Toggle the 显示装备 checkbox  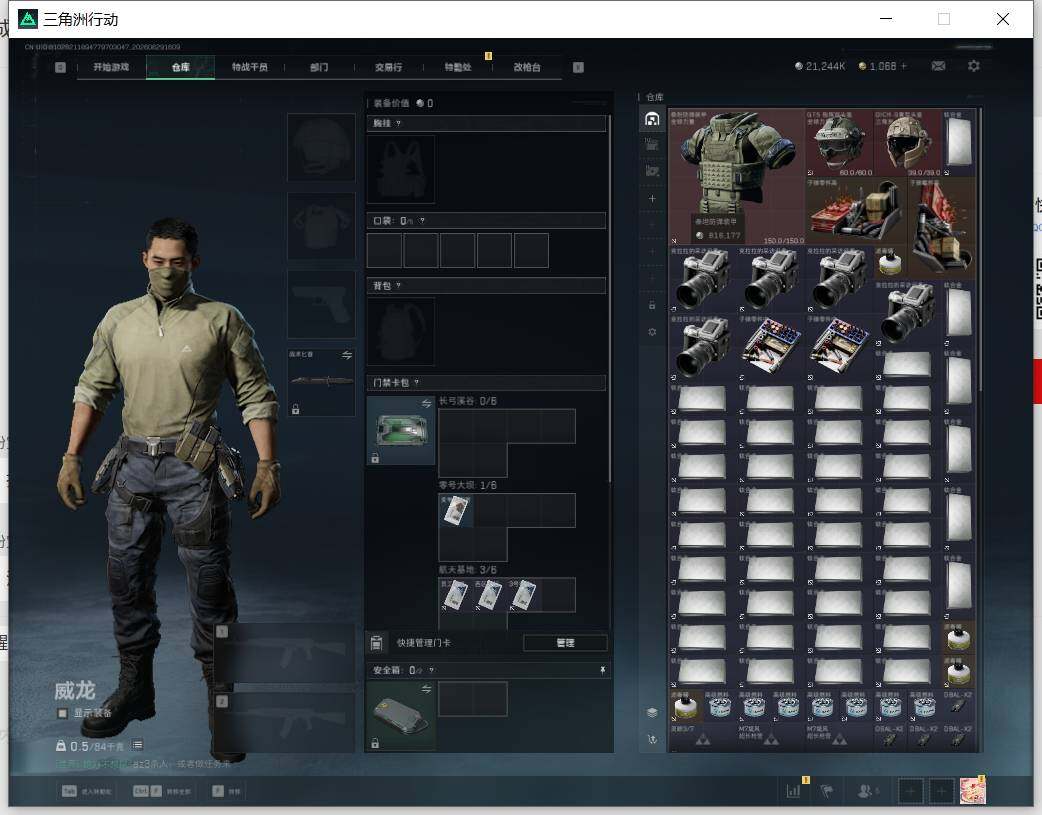tap(62, 713)
